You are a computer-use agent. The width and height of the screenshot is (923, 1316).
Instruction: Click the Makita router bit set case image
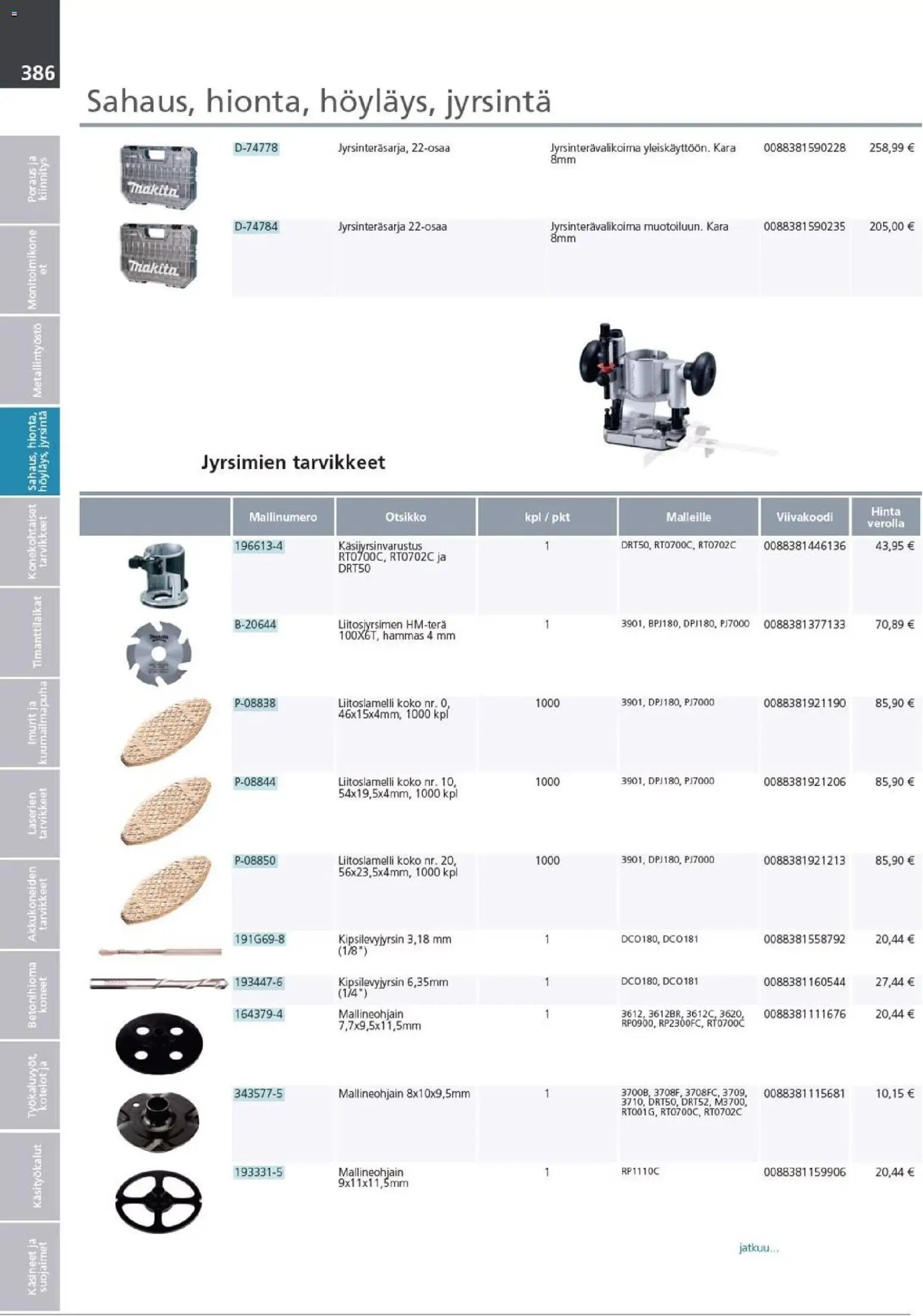[158, 176]
